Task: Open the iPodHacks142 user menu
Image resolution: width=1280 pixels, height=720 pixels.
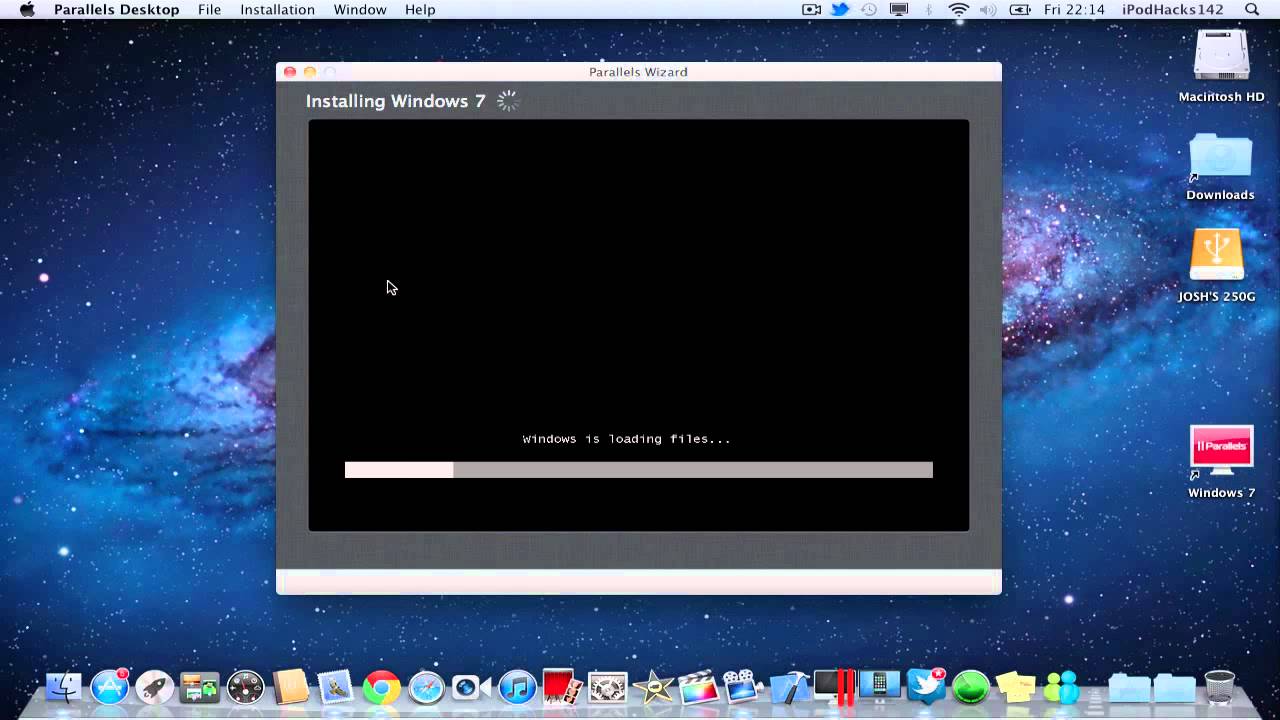Action: pyautogui.click(x=1172, y=10)
